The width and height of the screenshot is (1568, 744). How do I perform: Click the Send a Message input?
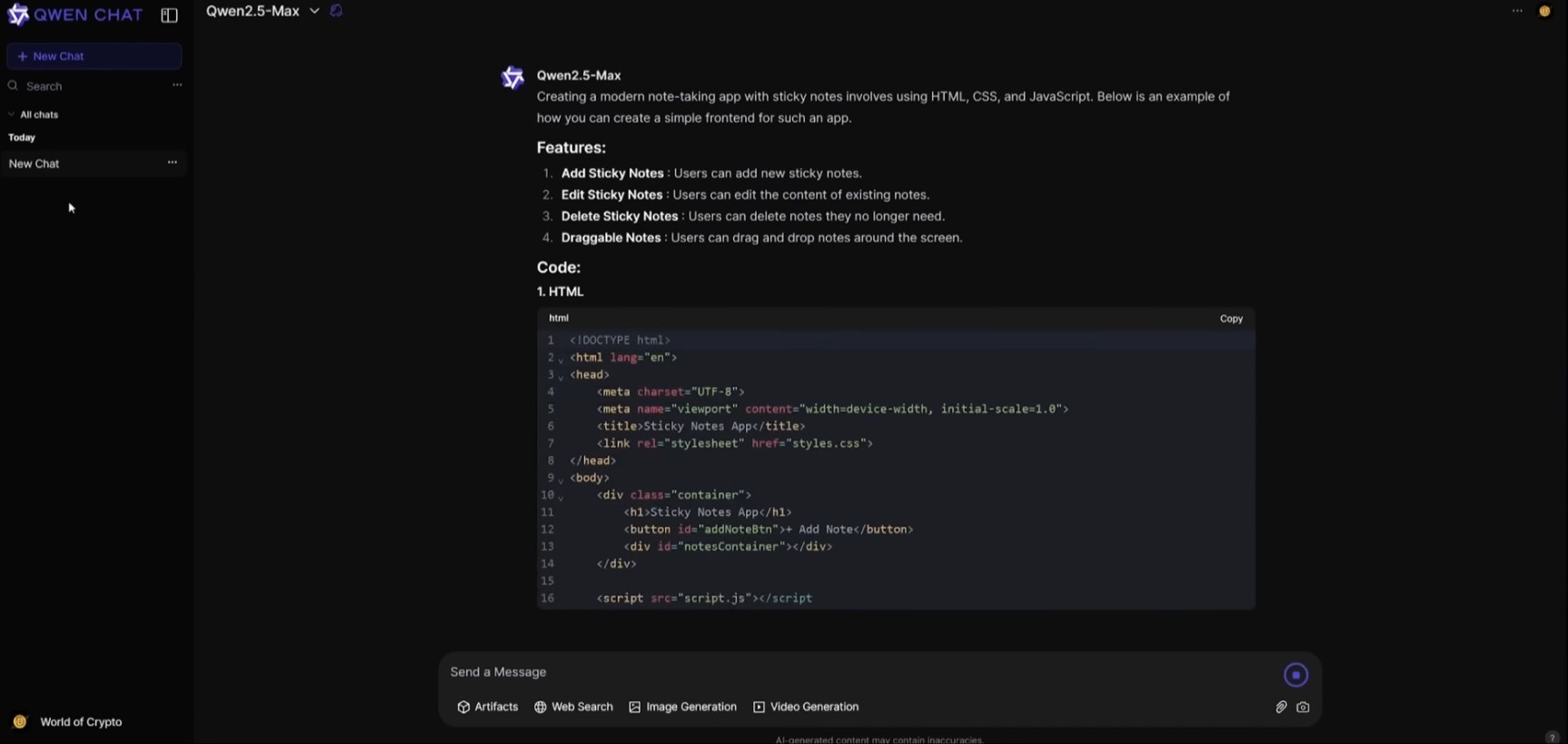click(858, 672)
